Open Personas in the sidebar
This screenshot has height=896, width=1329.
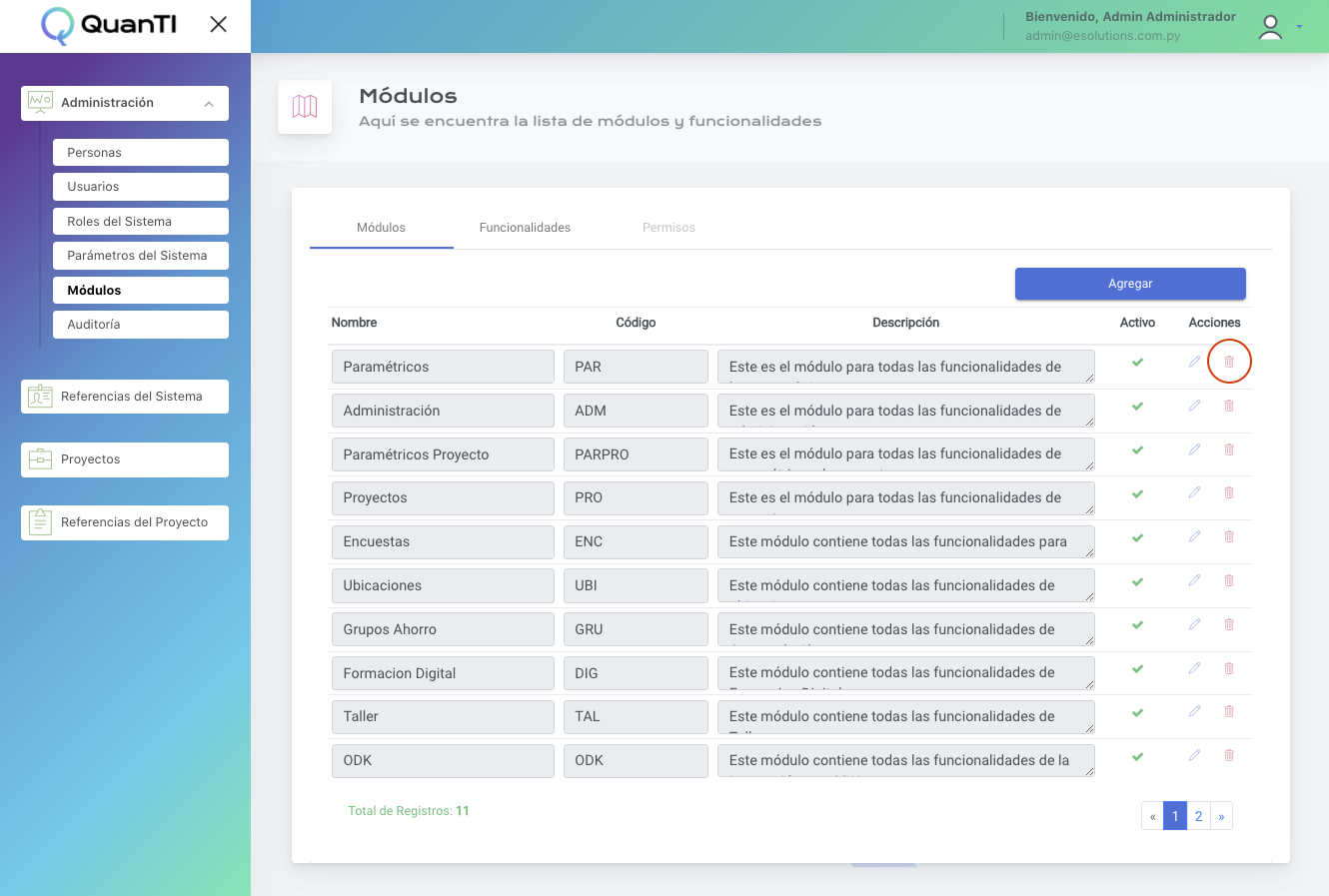pos(141,153)
